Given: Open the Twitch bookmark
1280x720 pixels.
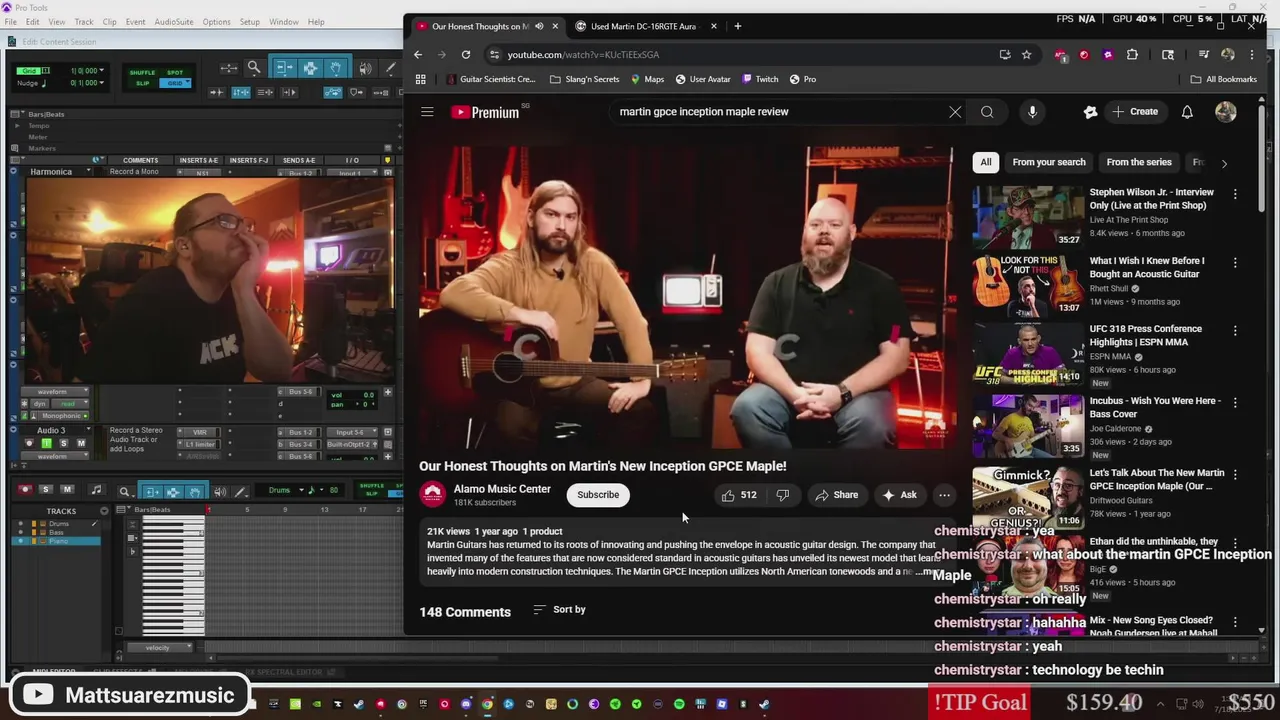Looking at the screenshot, I should (759, 79).
